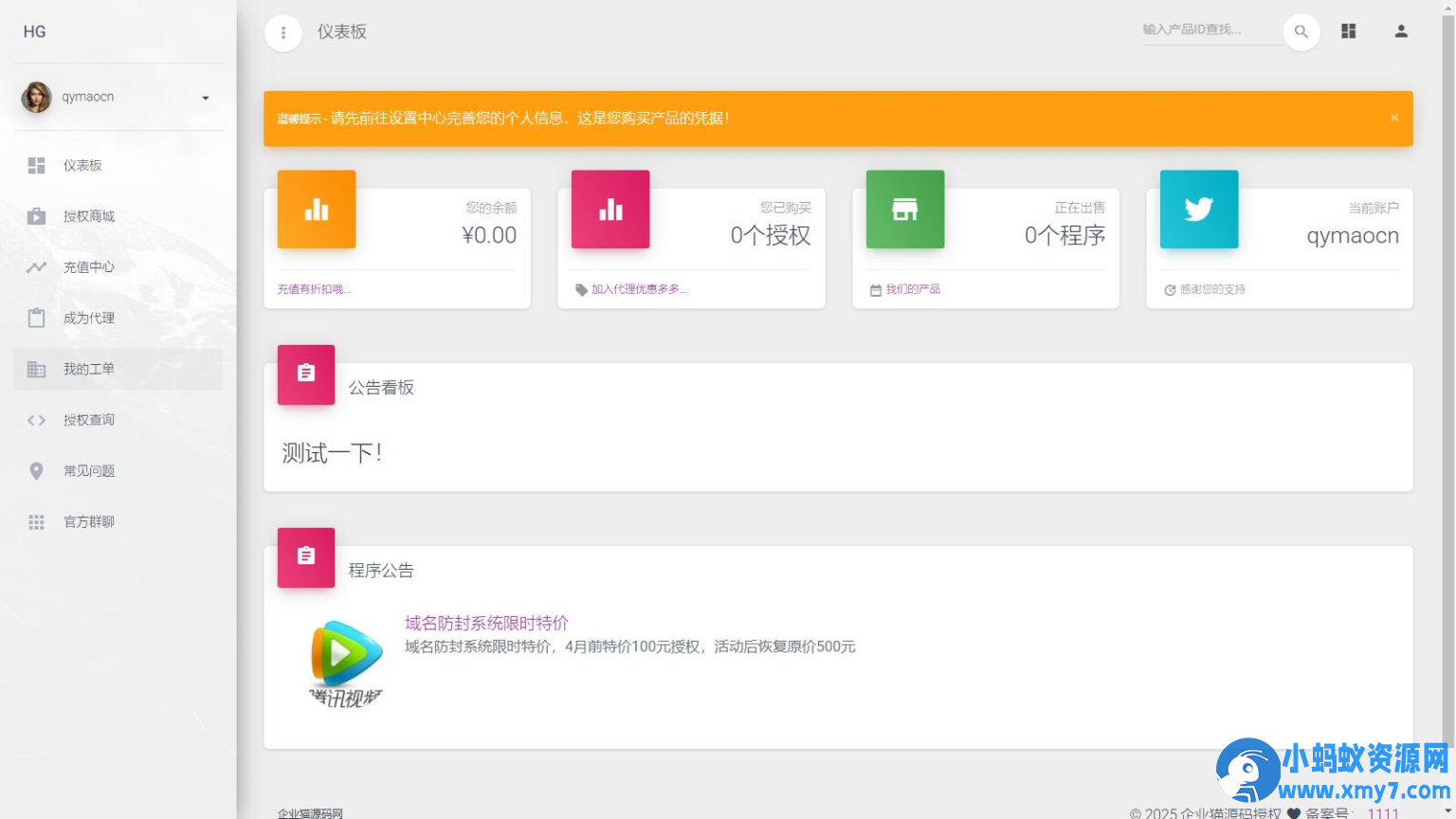Open 我的工单 in the sidebar menu
This screenshot has height=819, width=1456.
click(x=118, y=369)
